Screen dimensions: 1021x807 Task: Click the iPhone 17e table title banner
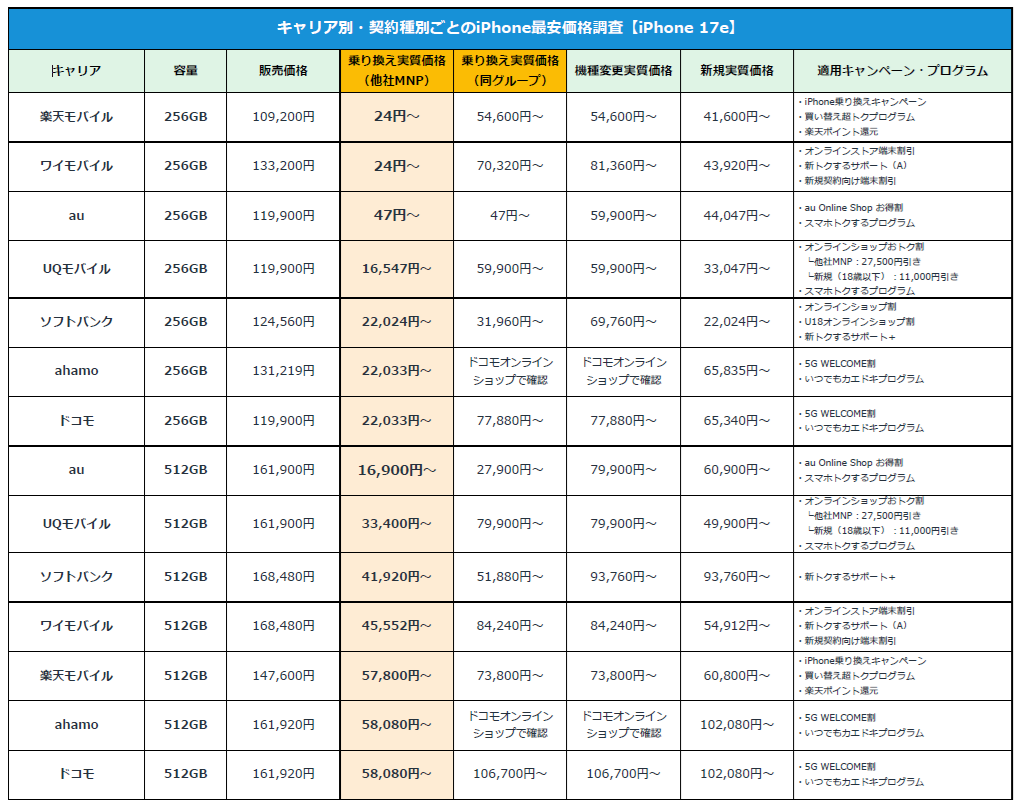point(510,28)
